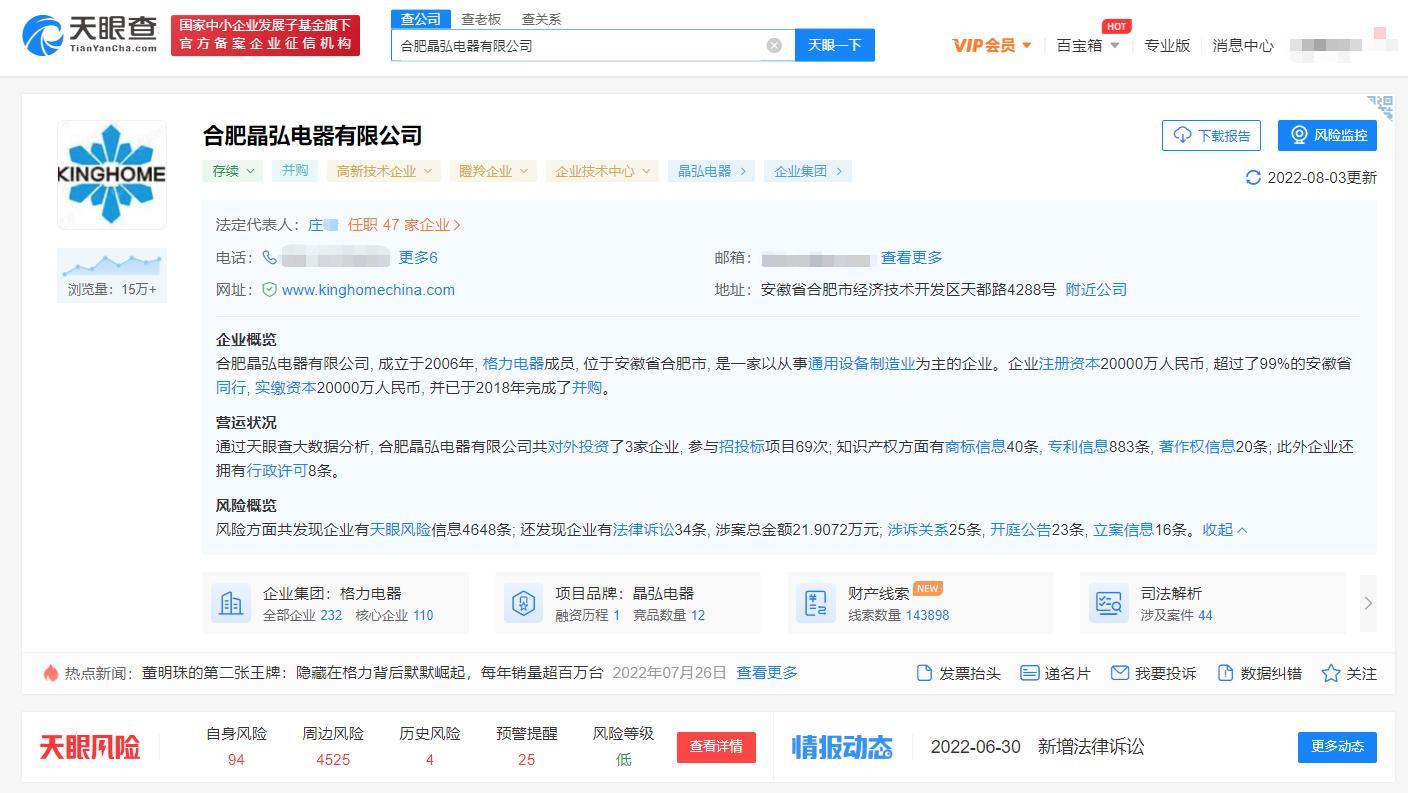This screenshot has height=793, width=1408.
Task: Open 数据纠错 data correction
Action: click(1259, 673)
